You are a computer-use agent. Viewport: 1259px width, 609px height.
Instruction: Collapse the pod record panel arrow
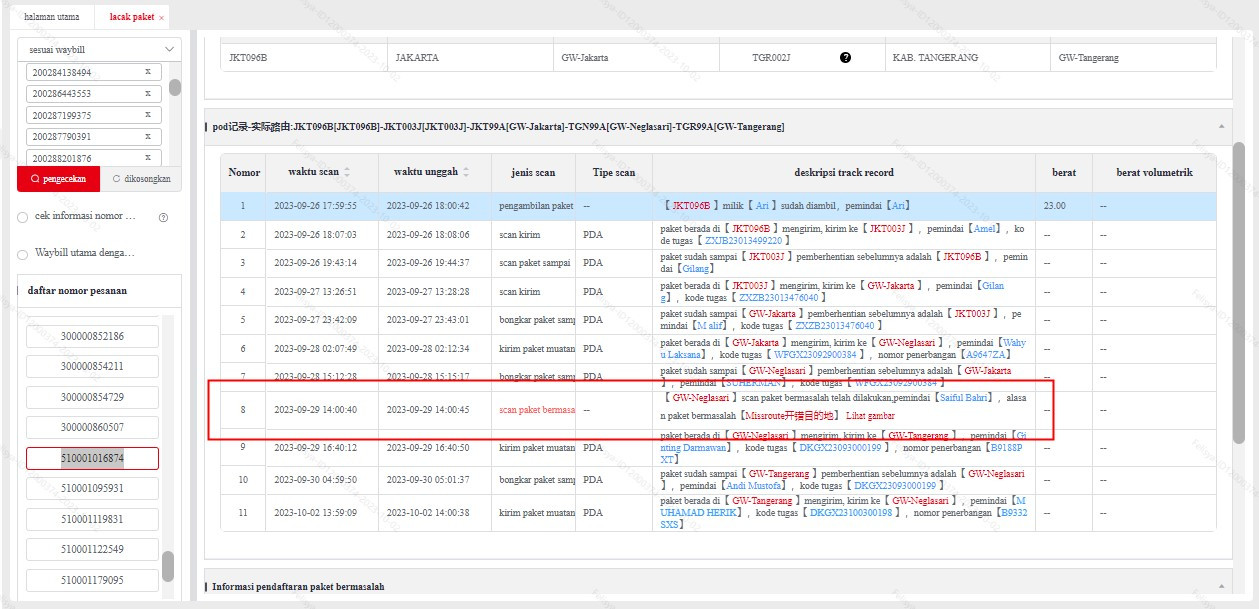click(1219, 127)
